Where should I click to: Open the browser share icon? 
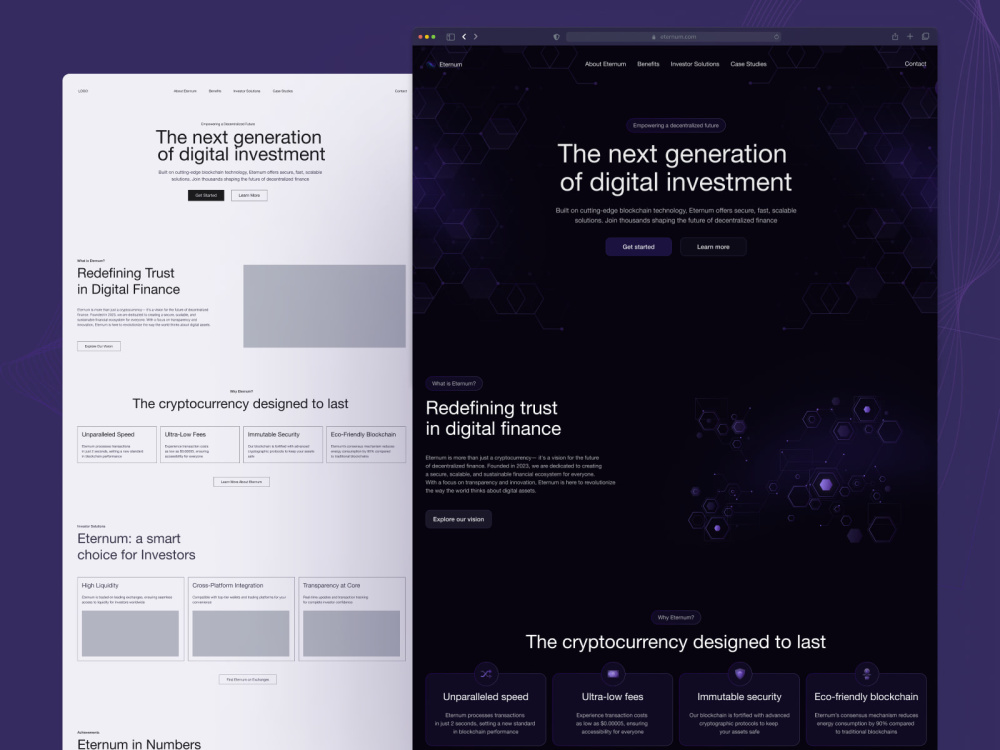coord(895,36)
